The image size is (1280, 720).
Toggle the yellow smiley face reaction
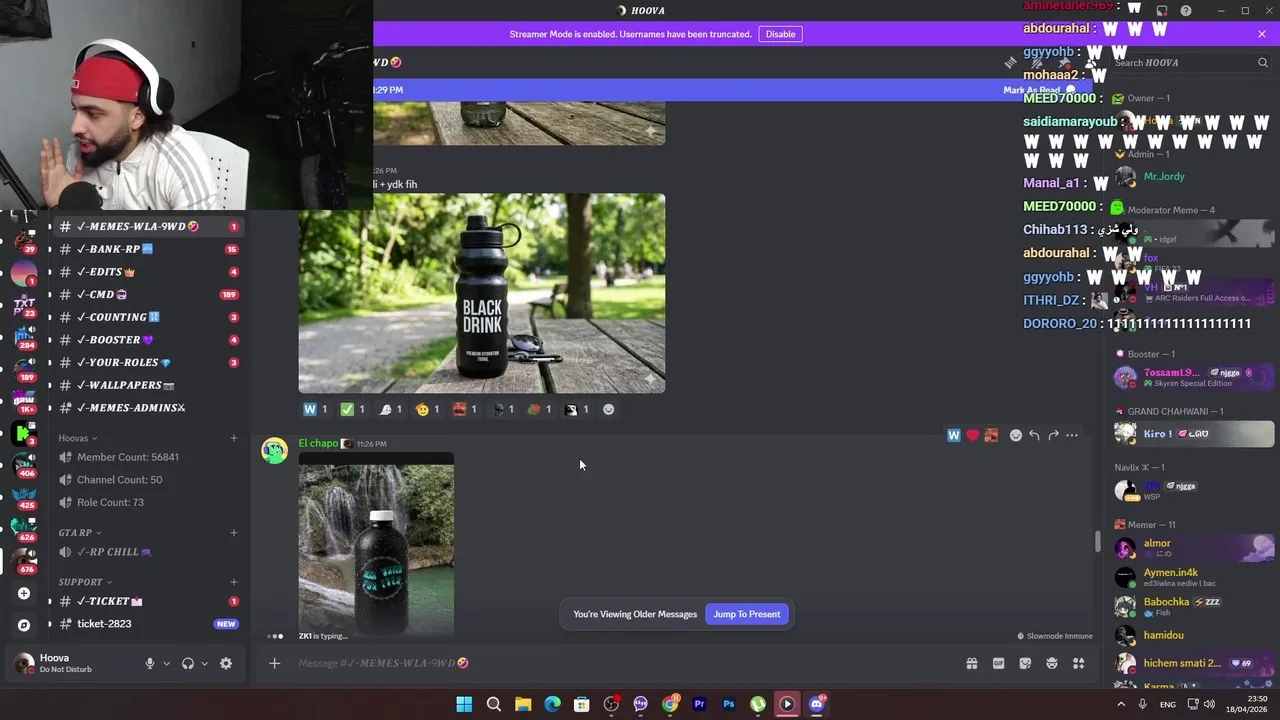(x=428, y=409)
